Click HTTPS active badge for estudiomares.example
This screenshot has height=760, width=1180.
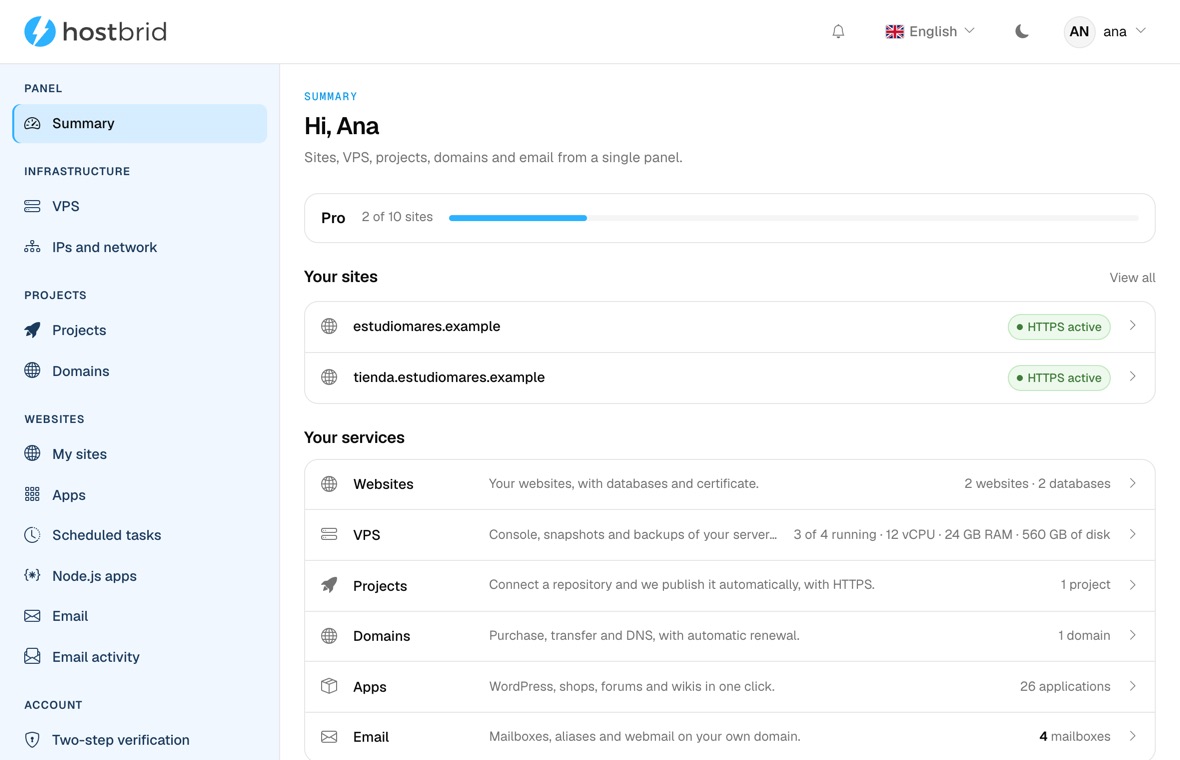tap(1059, 327)
